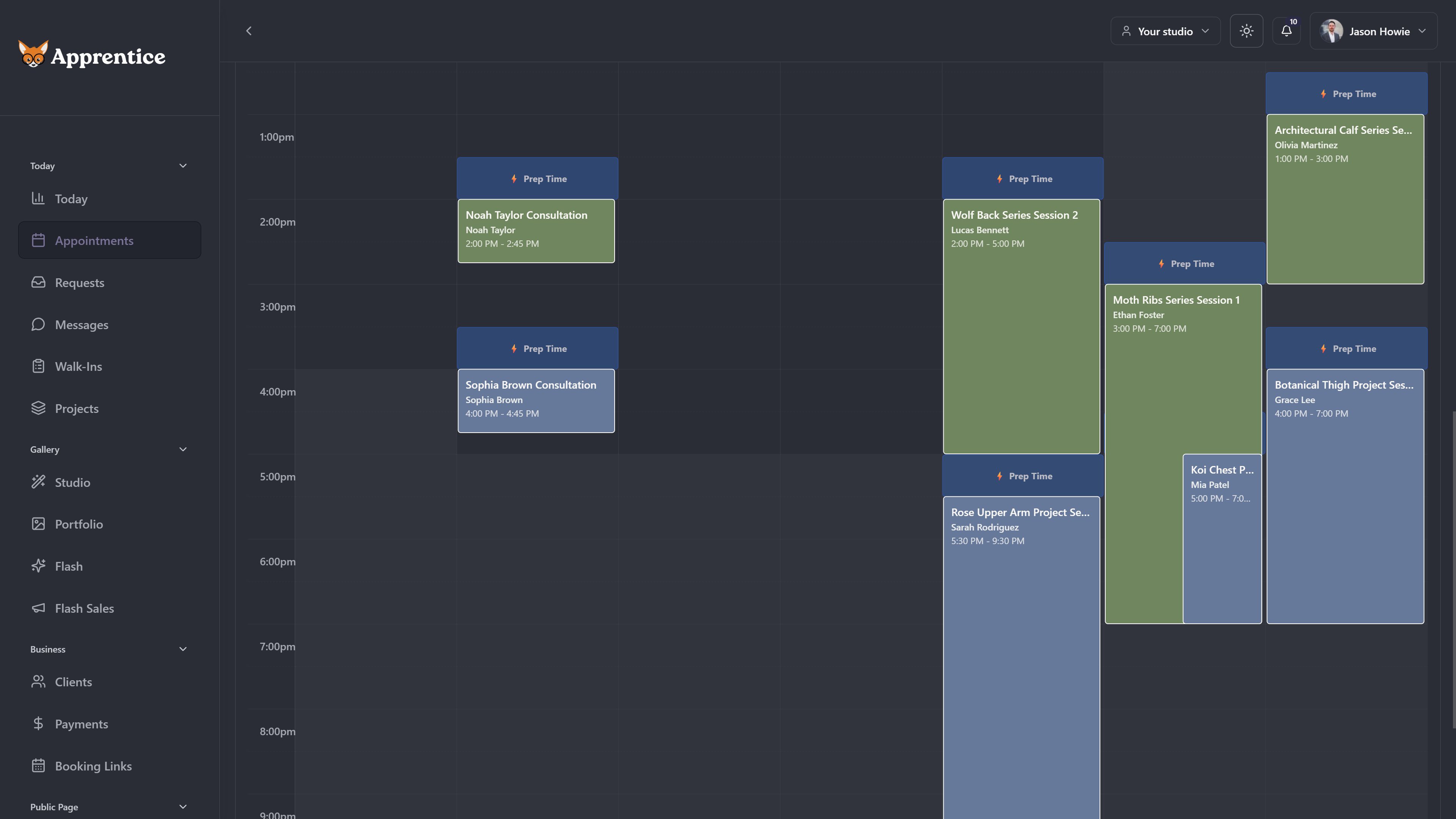Viewport: 1456px width, 819px height.
Task: Click the Booking Links calendar icon
Action: (x=38, y=766)
